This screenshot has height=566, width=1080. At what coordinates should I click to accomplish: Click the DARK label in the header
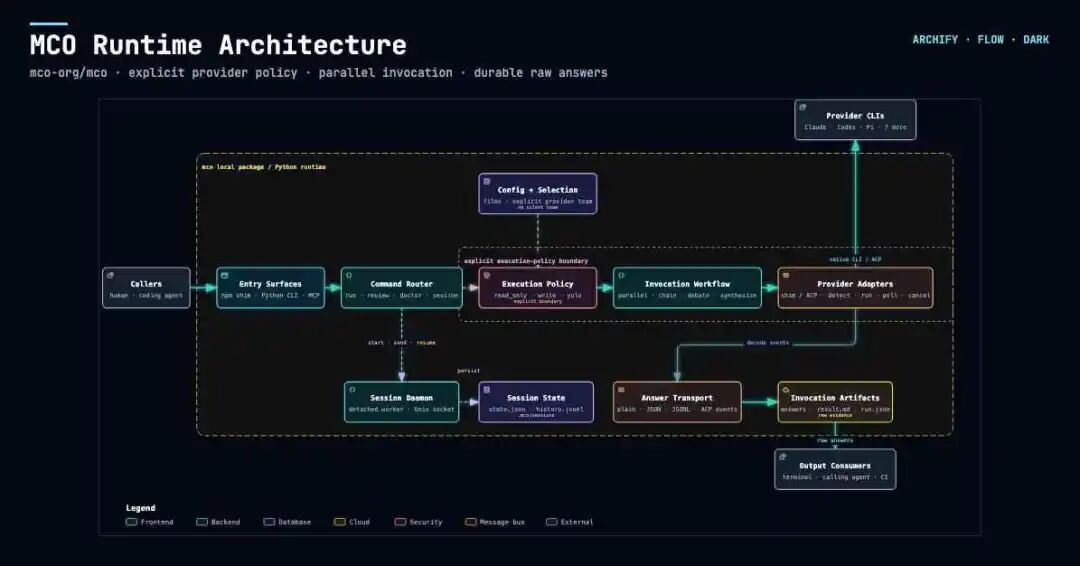click(1036, 40)
